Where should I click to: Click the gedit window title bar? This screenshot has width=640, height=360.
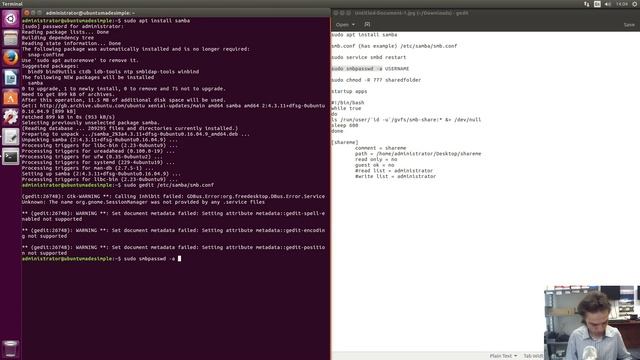coord(485,13)
